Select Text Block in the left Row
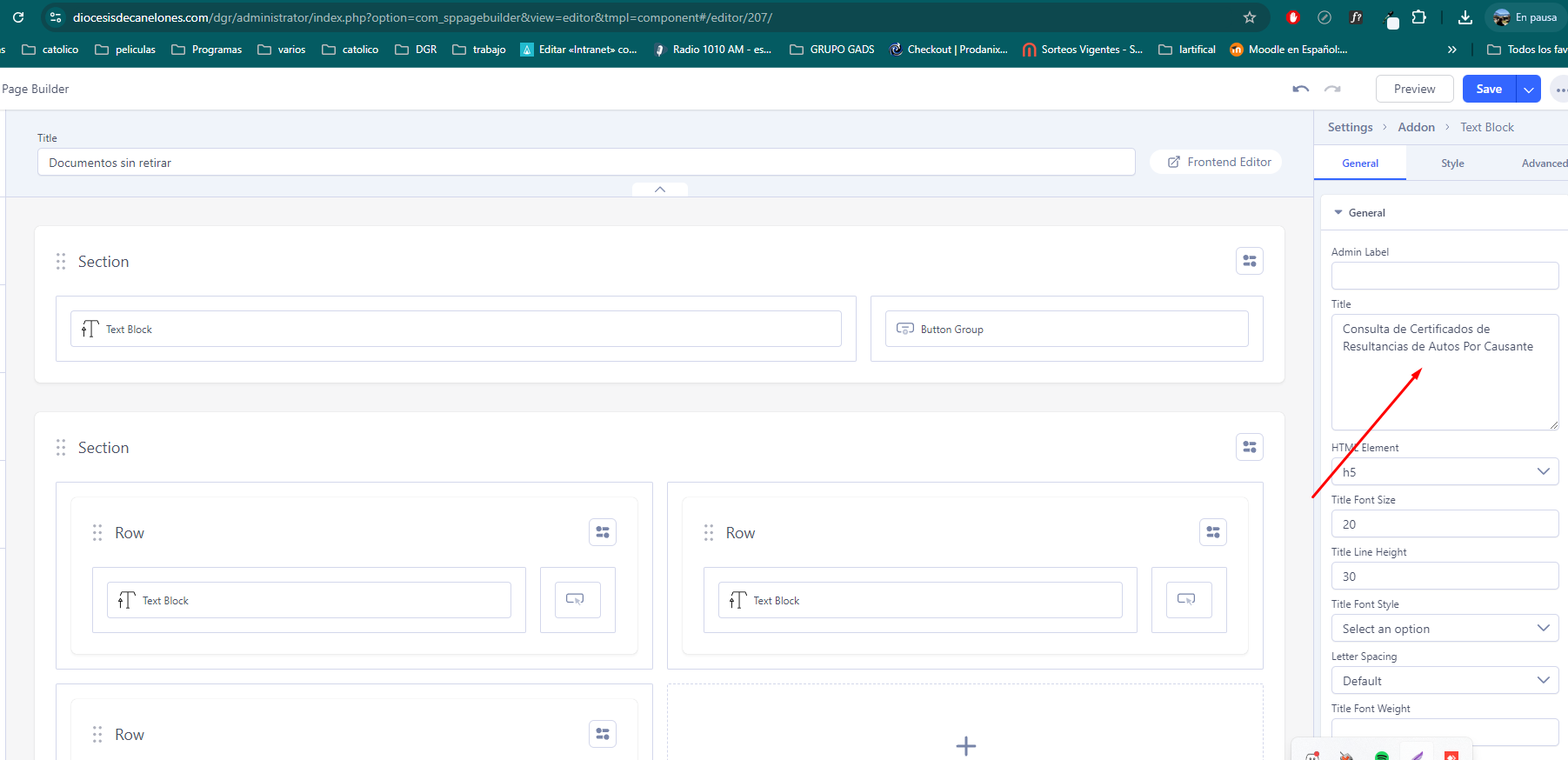The height and width of the screenshot is (760, 1568). point(309,600)
